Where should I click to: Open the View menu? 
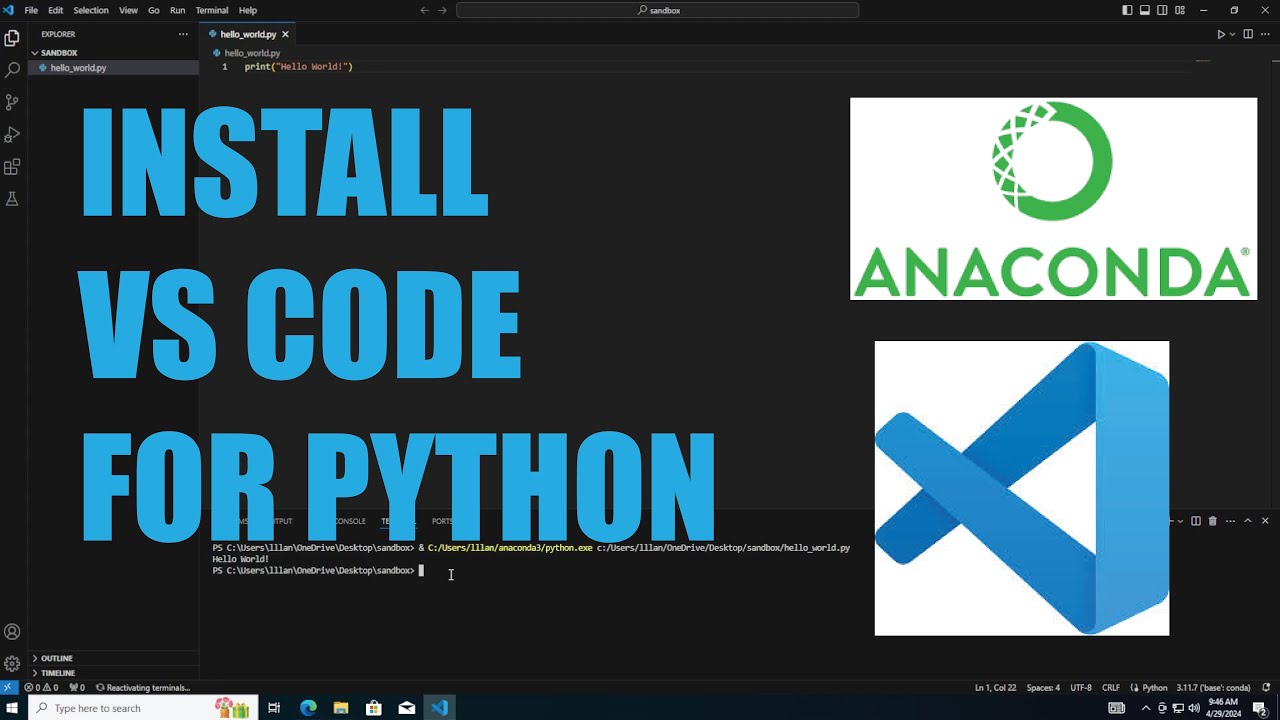click(x=128, y=10)
